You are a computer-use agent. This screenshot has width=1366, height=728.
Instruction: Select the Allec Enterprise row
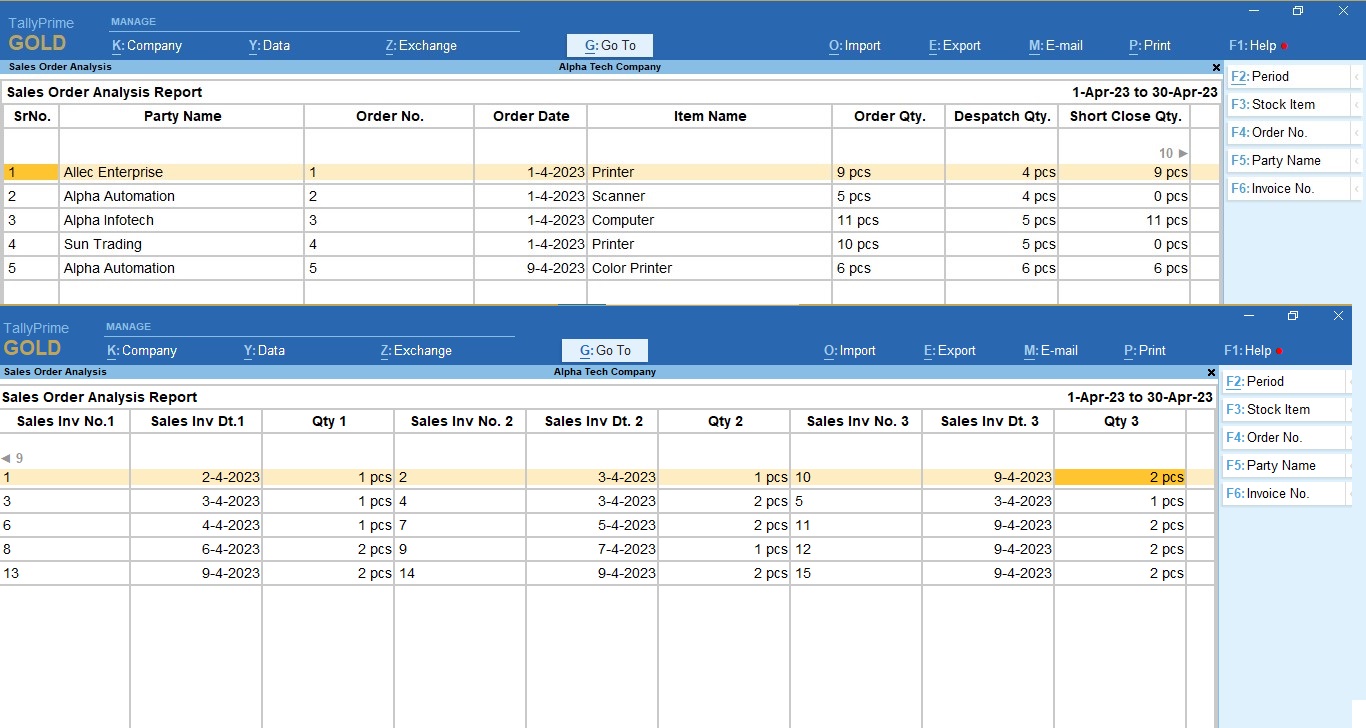pyautogui.click(x=113, y=172)
